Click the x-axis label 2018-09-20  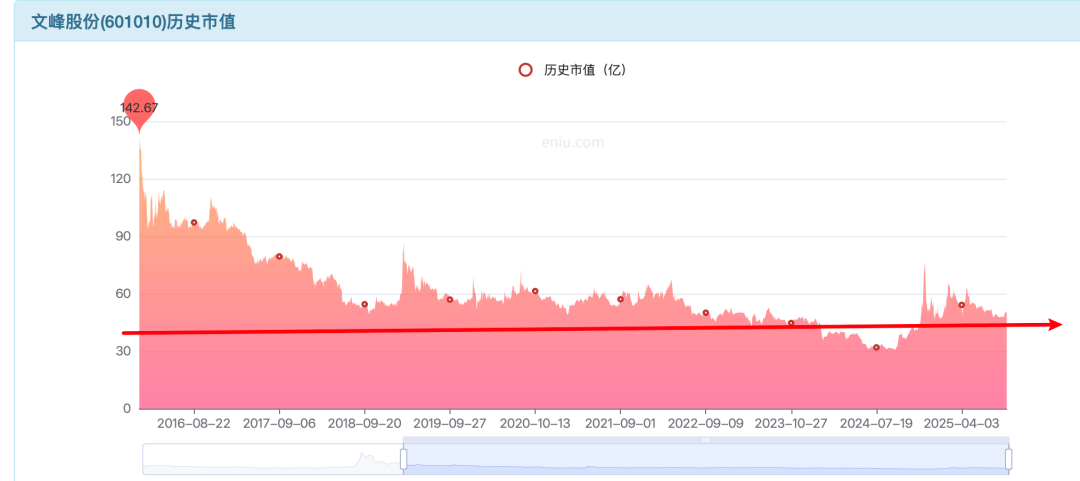pyautogui.click(x=364, y=424)
